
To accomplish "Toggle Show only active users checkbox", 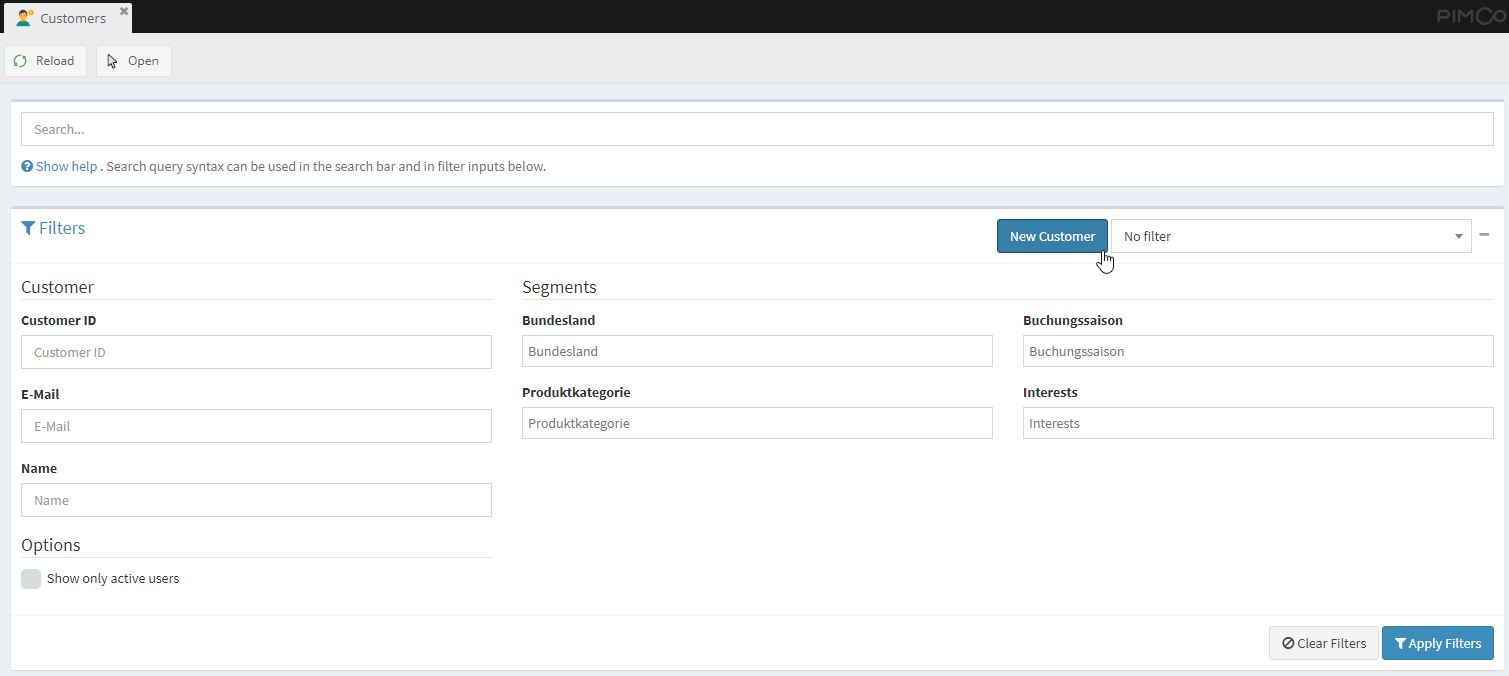I will click(31, 579).
